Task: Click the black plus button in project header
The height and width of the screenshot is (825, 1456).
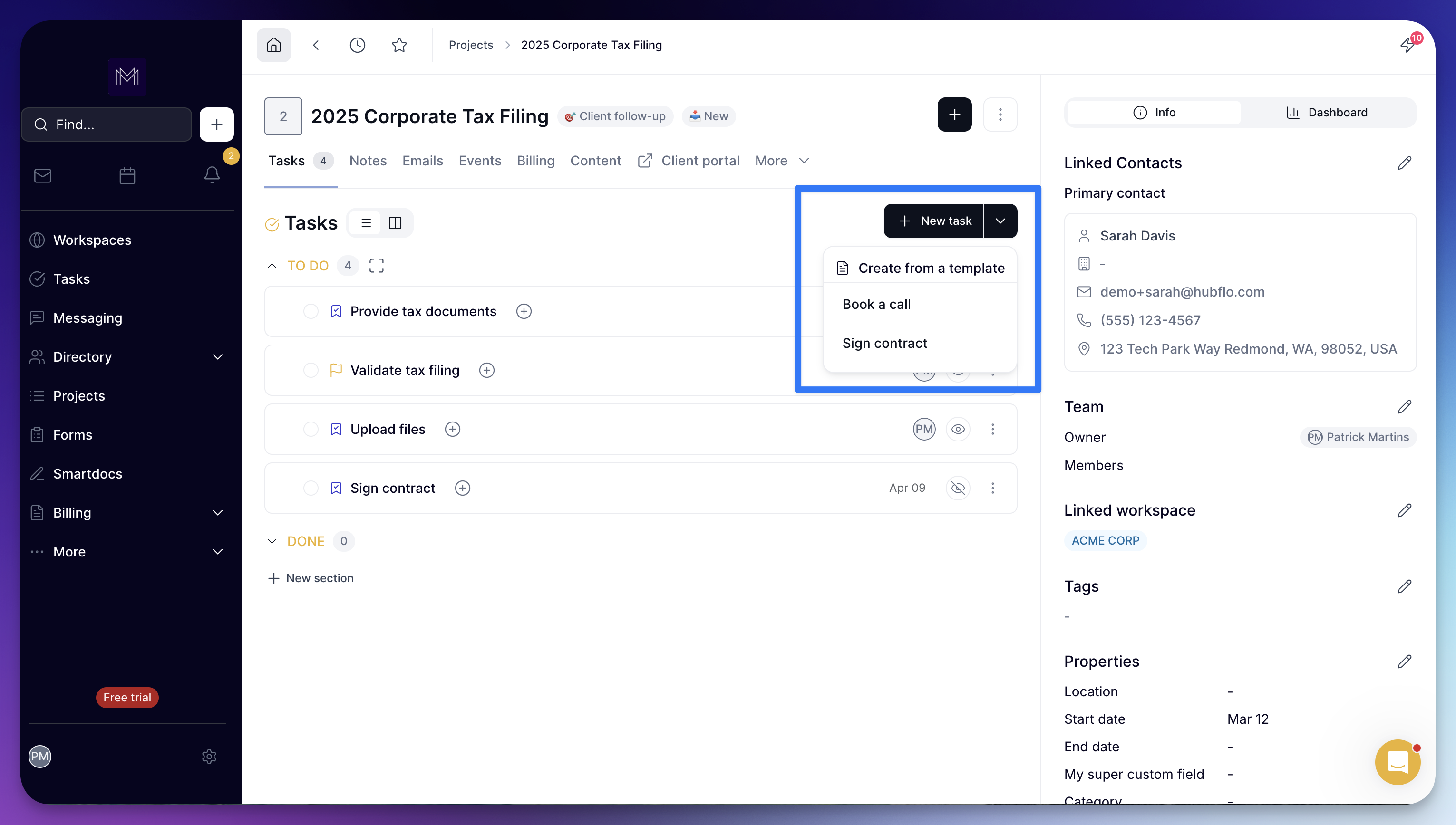Action: tap(954, 115)
